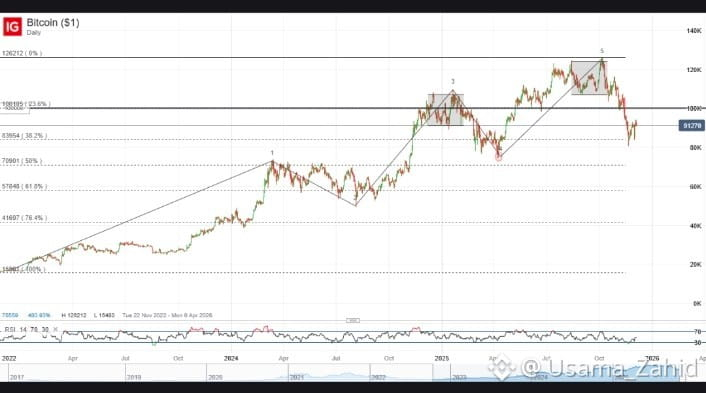This screenshot has height=393, width=706.
Task: Click the 40K price axis label
Action: pos(696,226)
